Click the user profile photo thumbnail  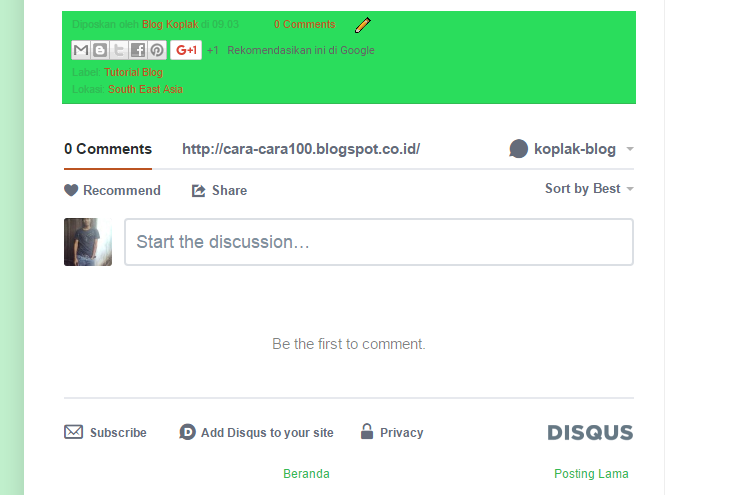pos(88,242)
